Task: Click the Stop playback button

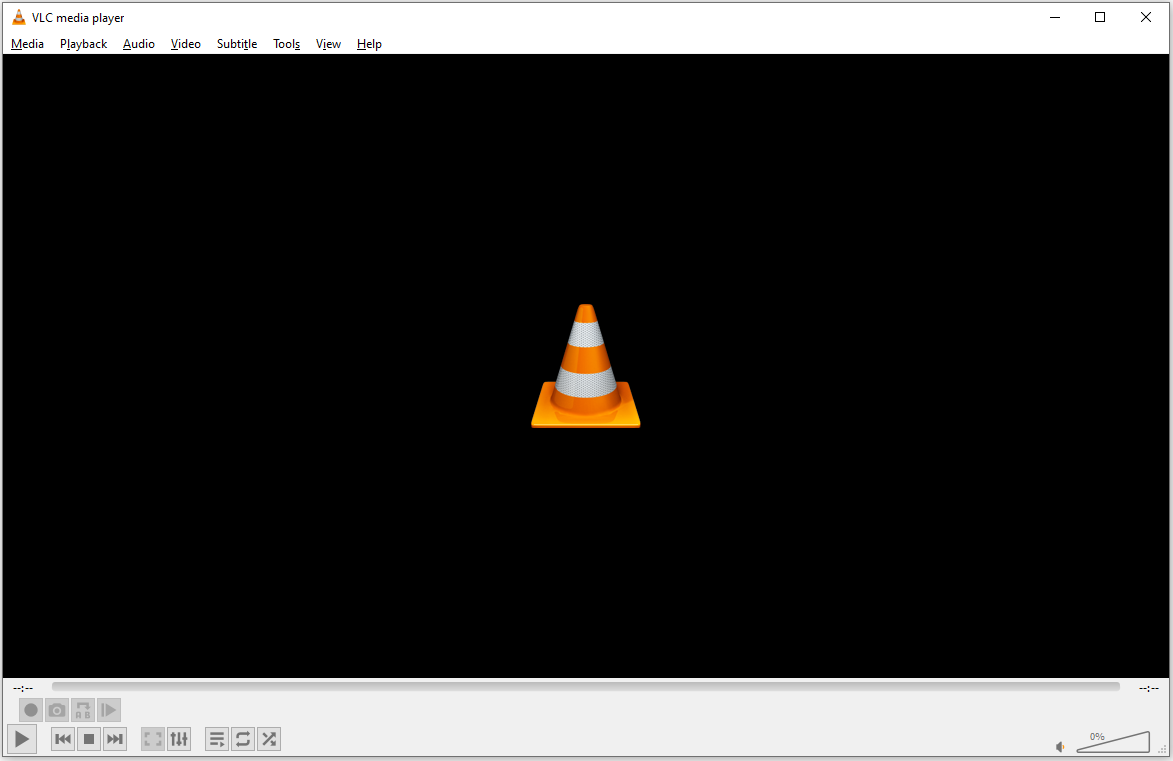Action: pos(89,739)
